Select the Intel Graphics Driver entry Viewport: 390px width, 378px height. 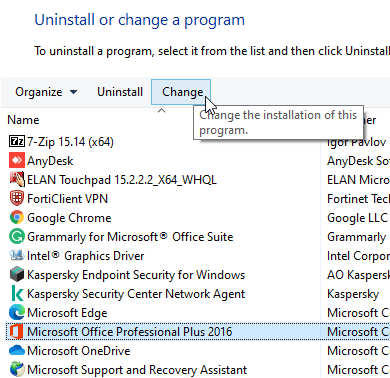click(x=86, y=256)
